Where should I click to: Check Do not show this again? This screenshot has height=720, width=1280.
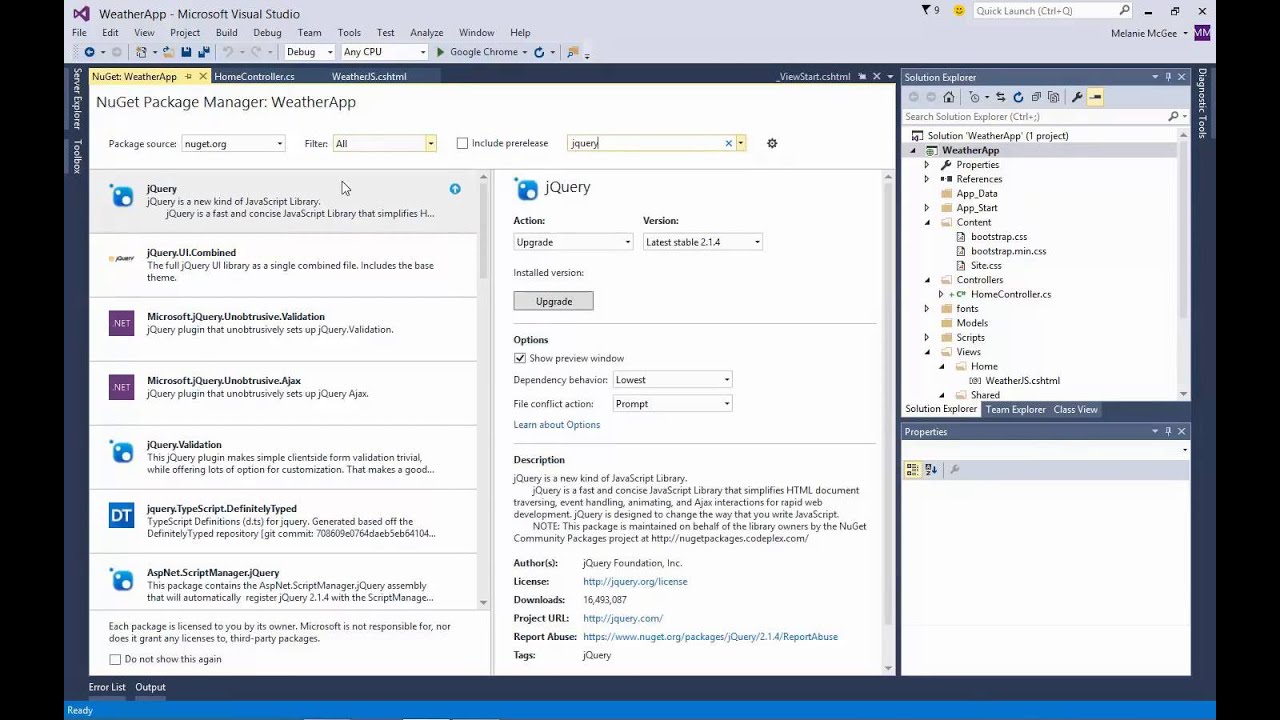(115, 659)
